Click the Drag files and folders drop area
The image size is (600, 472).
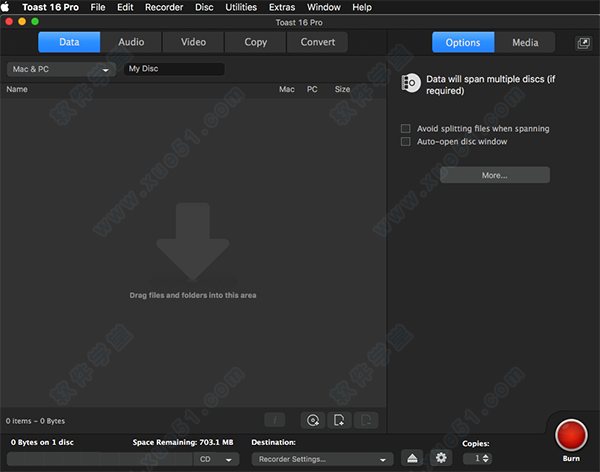pos(193,253)
